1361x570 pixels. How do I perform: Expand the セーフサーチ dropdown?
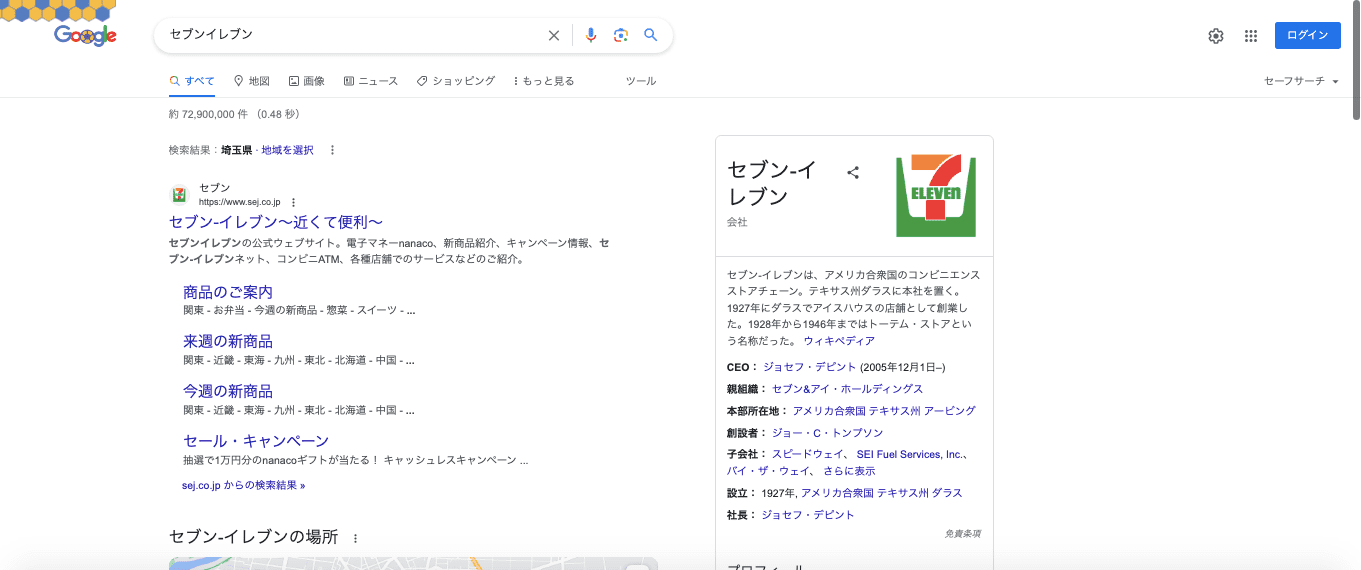click(x=1301, y=81)
